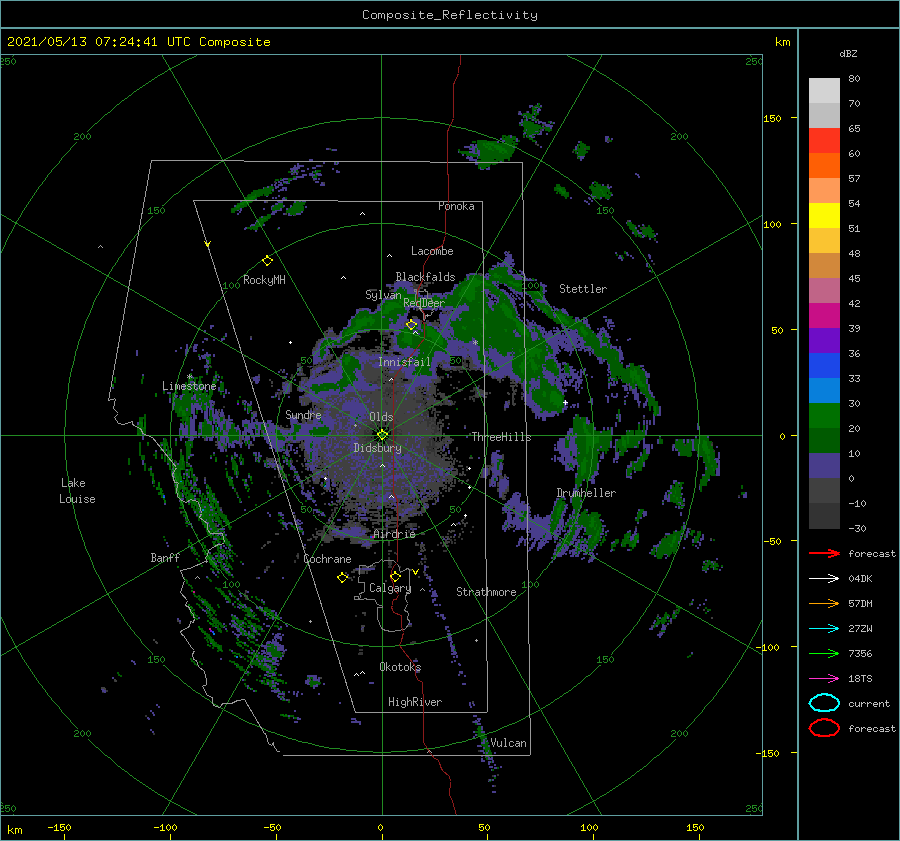Click the Banff label
This screenshot has width=900, height=841.
[x=165, y=557]
